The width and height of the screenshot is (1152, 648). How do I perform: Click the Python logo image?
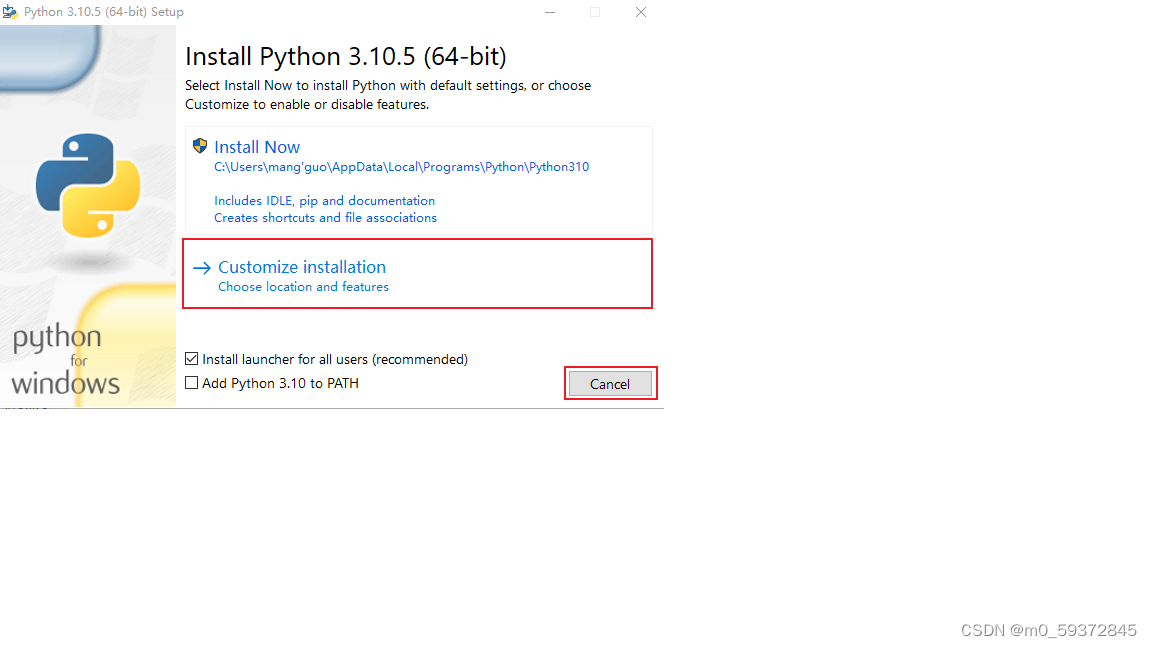point(88,185)
